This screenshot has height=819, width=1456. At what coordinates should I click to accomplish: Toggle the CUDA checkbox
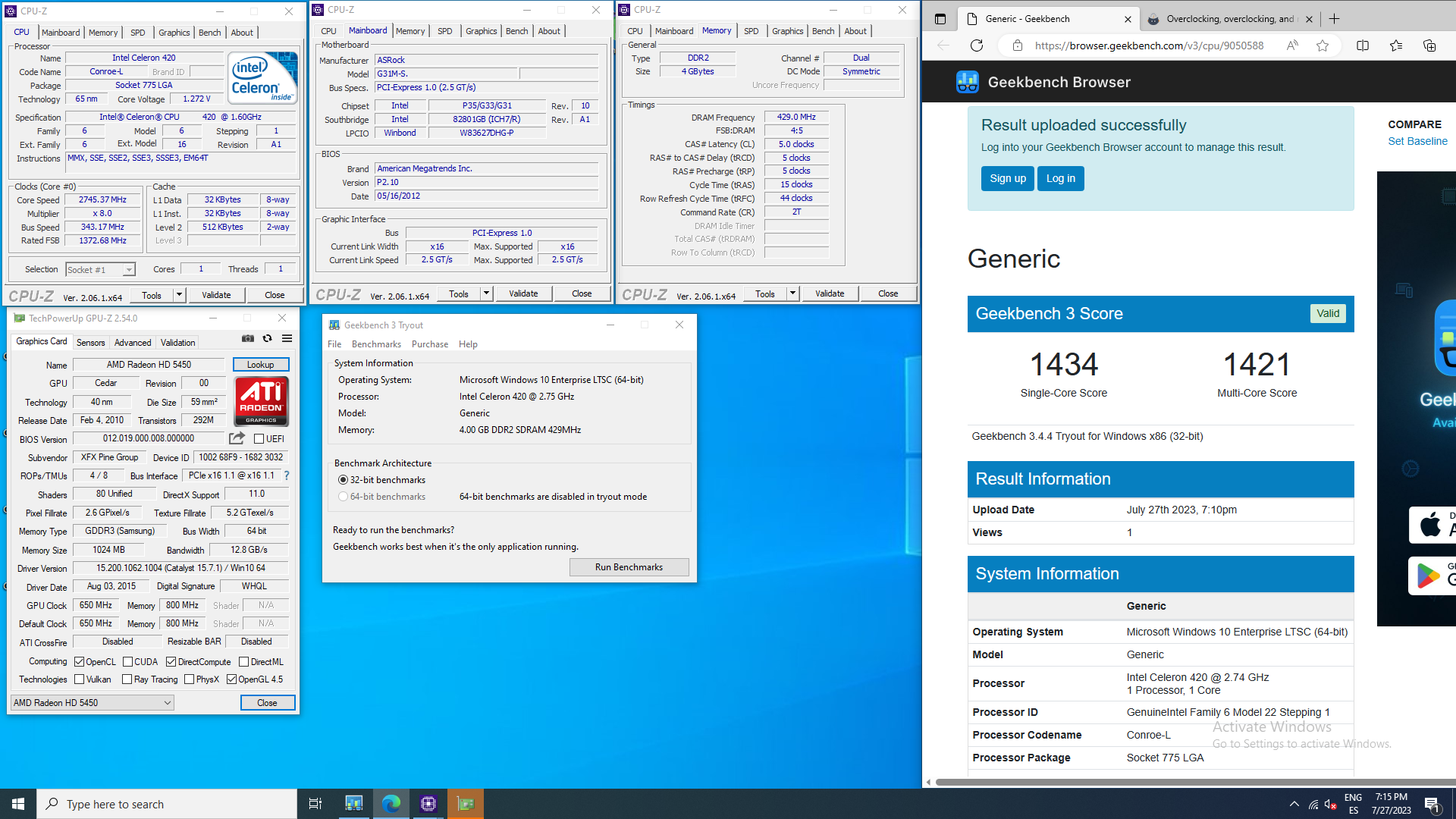pos(127,661)
